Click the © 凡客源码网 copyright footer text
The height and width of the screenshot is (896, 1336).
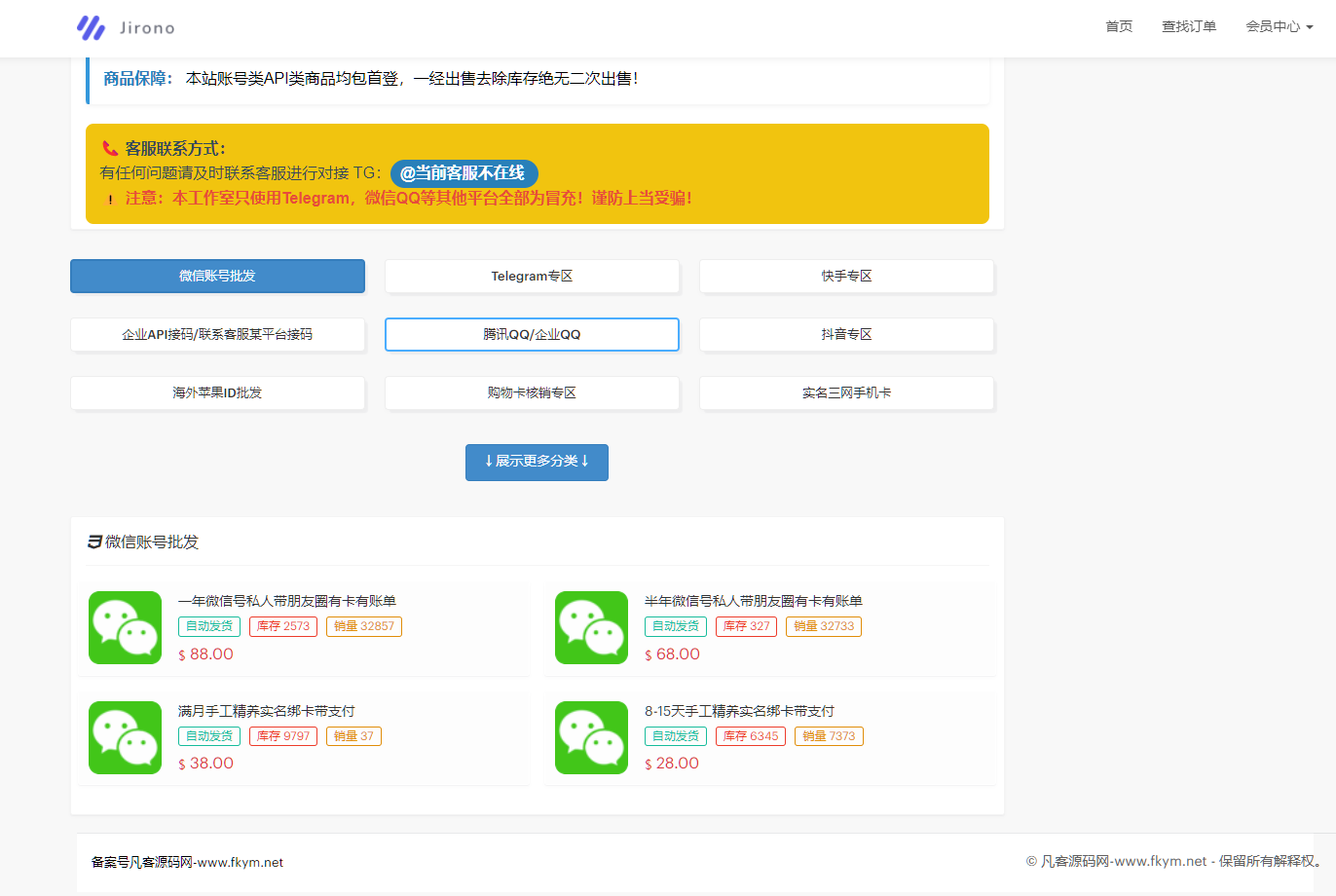click(x=1173, y=861)
